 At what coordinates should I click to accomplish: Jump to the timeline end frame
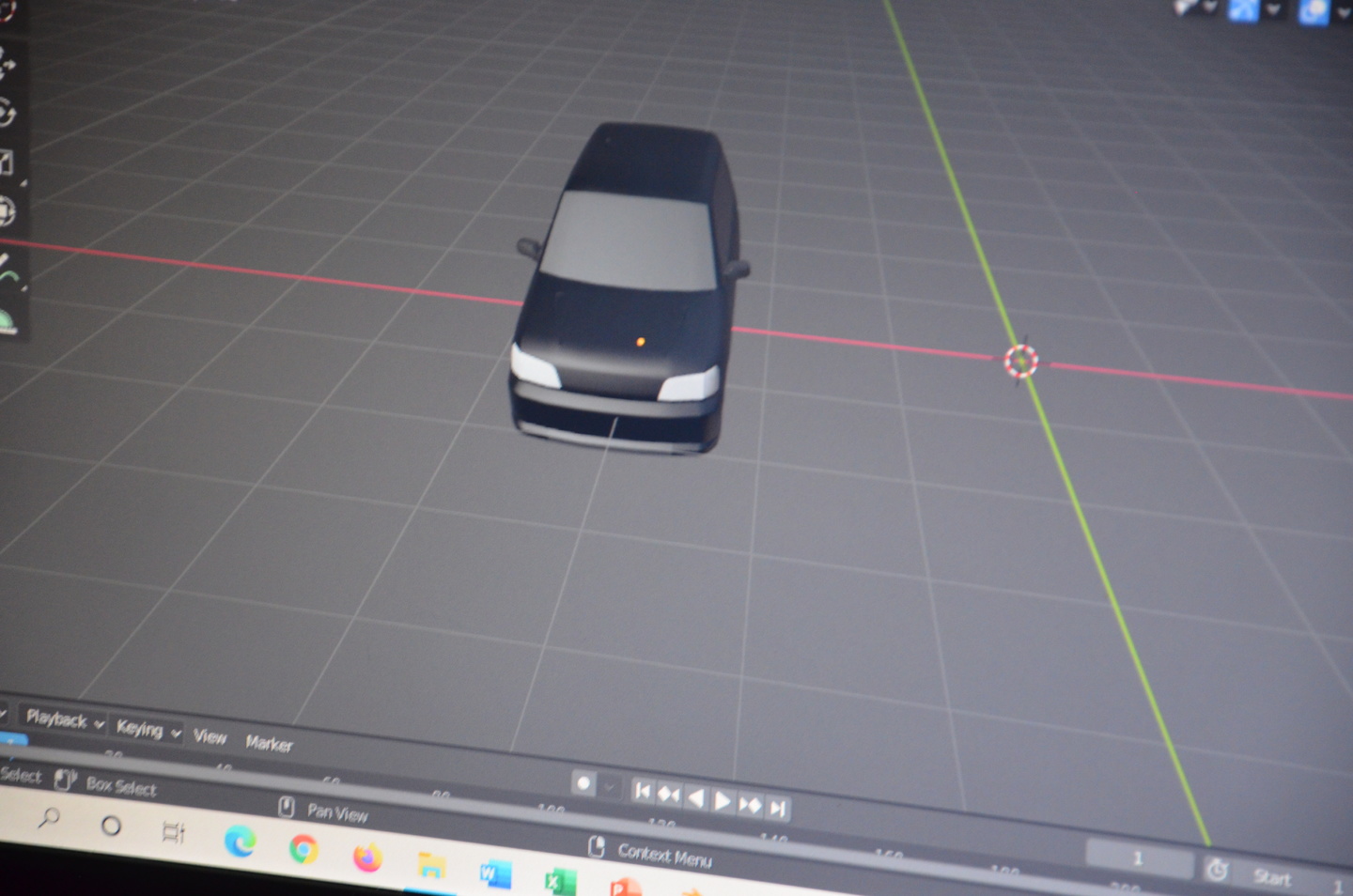pyautogui.click(x=777, y=808)
